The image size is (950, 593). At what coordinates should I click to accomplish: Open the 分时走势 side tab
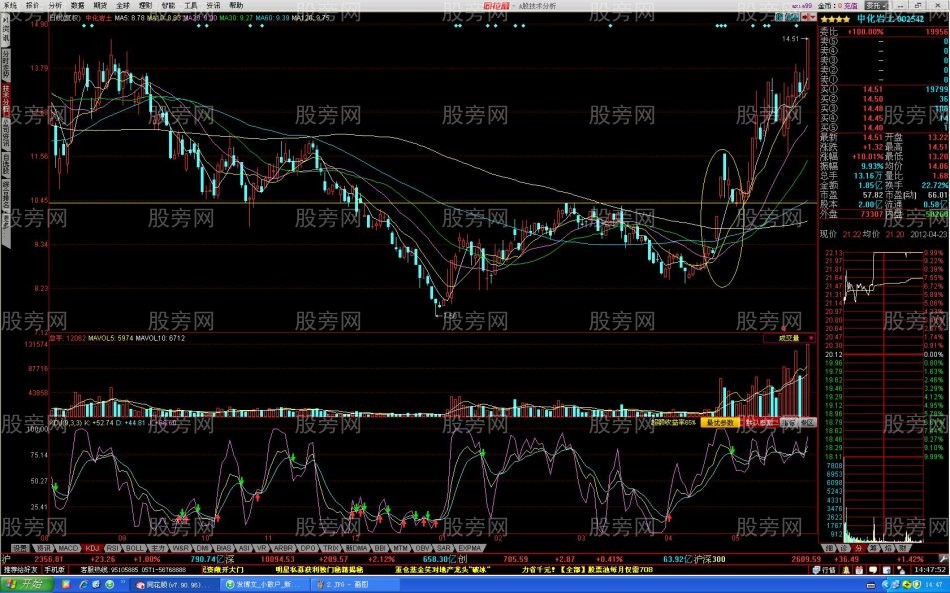5,65
